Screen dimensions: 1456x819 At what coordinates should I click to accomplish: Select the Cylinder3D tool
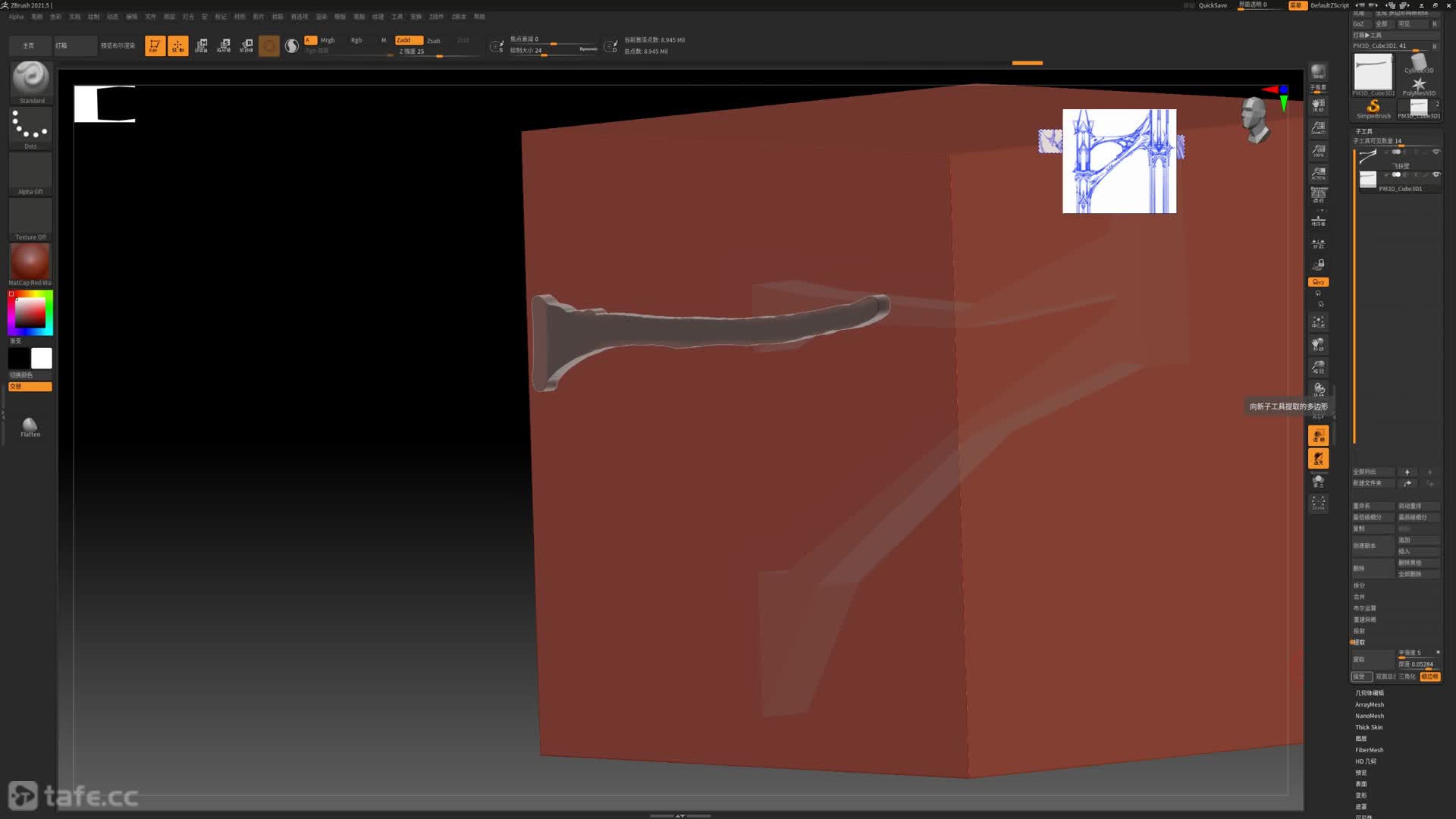pyautogui.click(x=1419, y=64)
